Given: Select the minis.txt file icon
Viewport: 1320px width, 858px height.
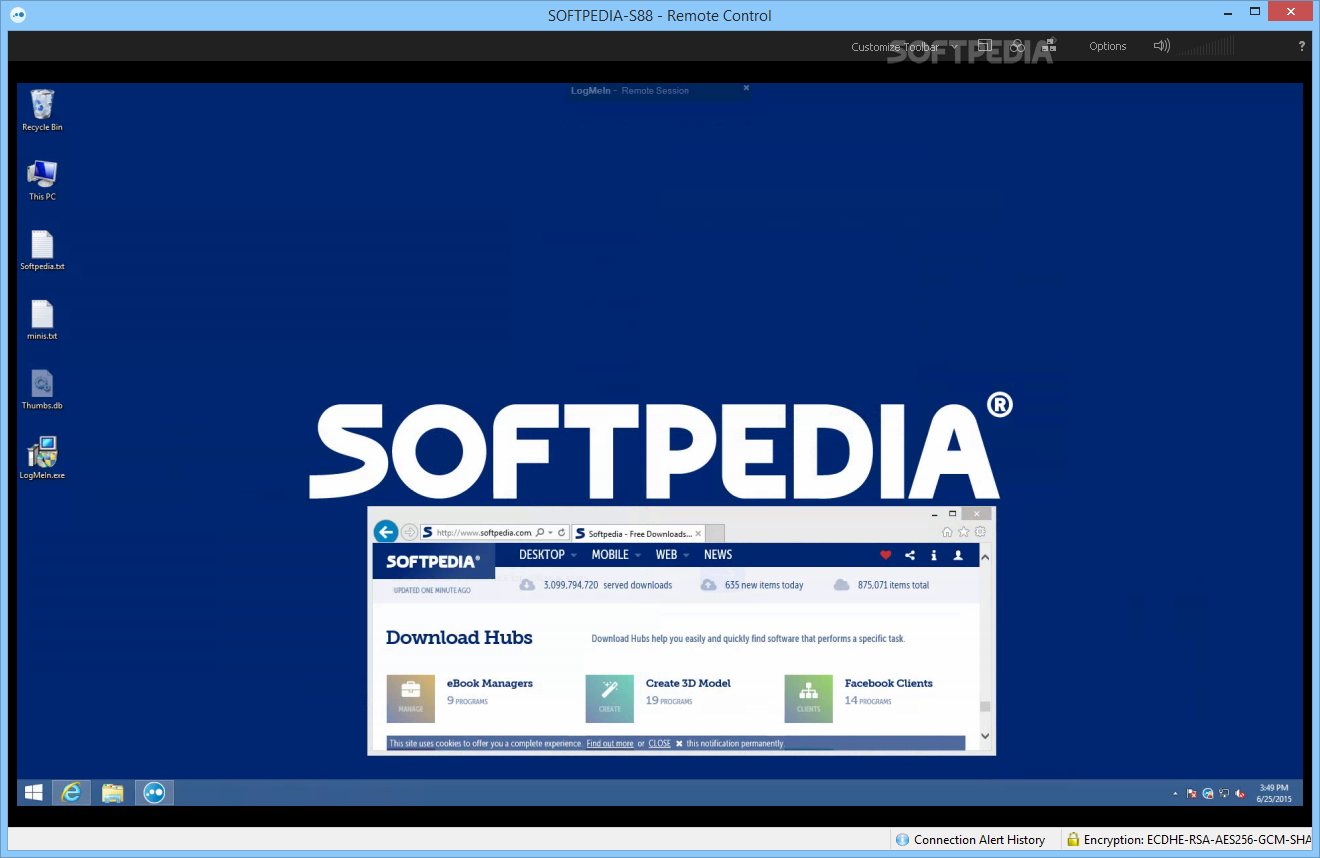Looking at the screenshot, I should point(42,320).
